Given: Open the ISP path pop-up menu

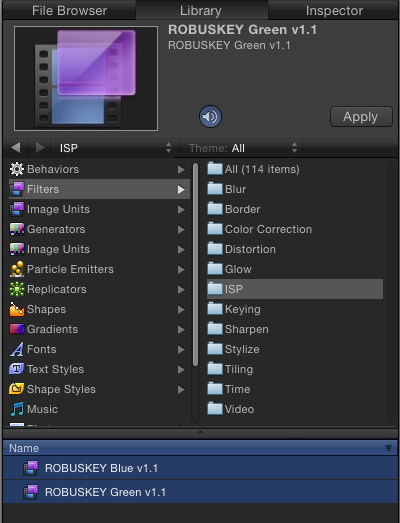Looking at the screenshot, I should (x=115, y=148).
